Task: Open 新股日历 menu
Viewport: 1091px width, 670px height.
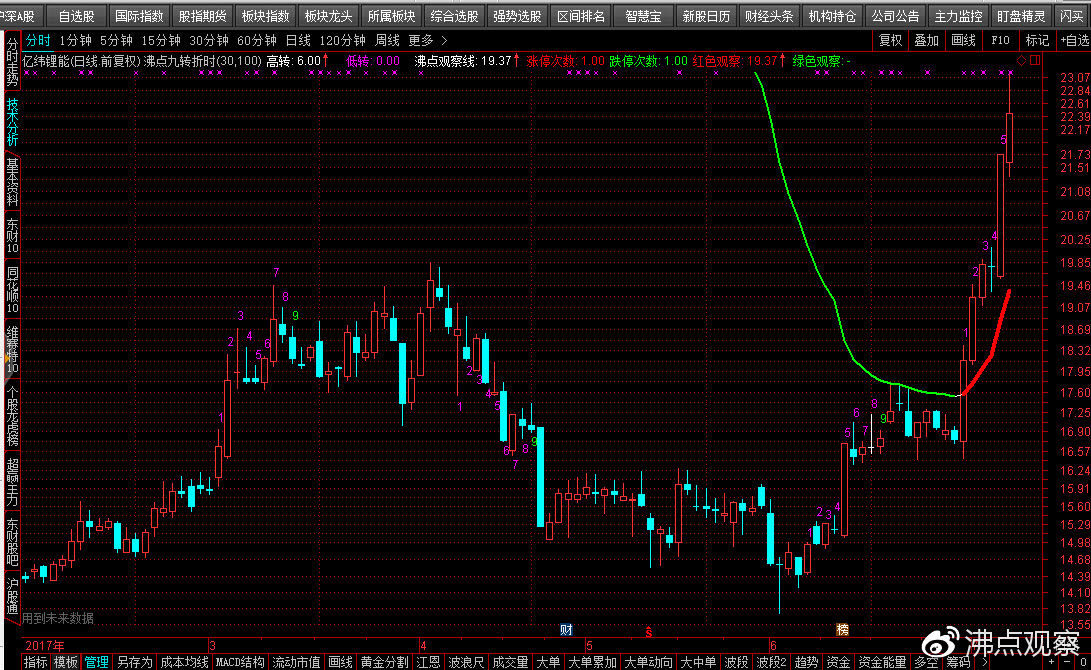Action: click(x=706, y=15)
